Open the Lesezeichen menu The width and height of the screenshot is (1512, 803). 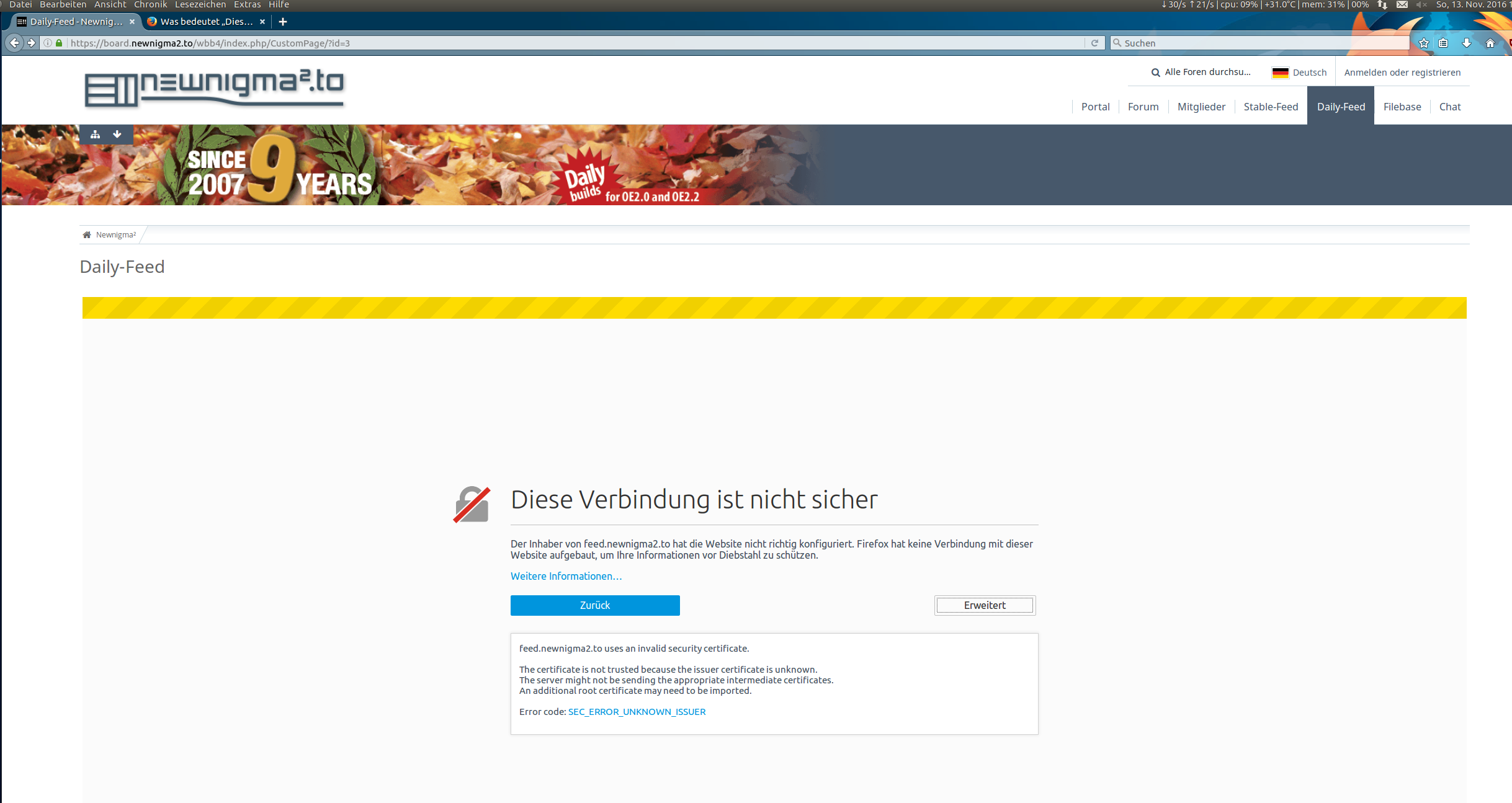point(200,4)
